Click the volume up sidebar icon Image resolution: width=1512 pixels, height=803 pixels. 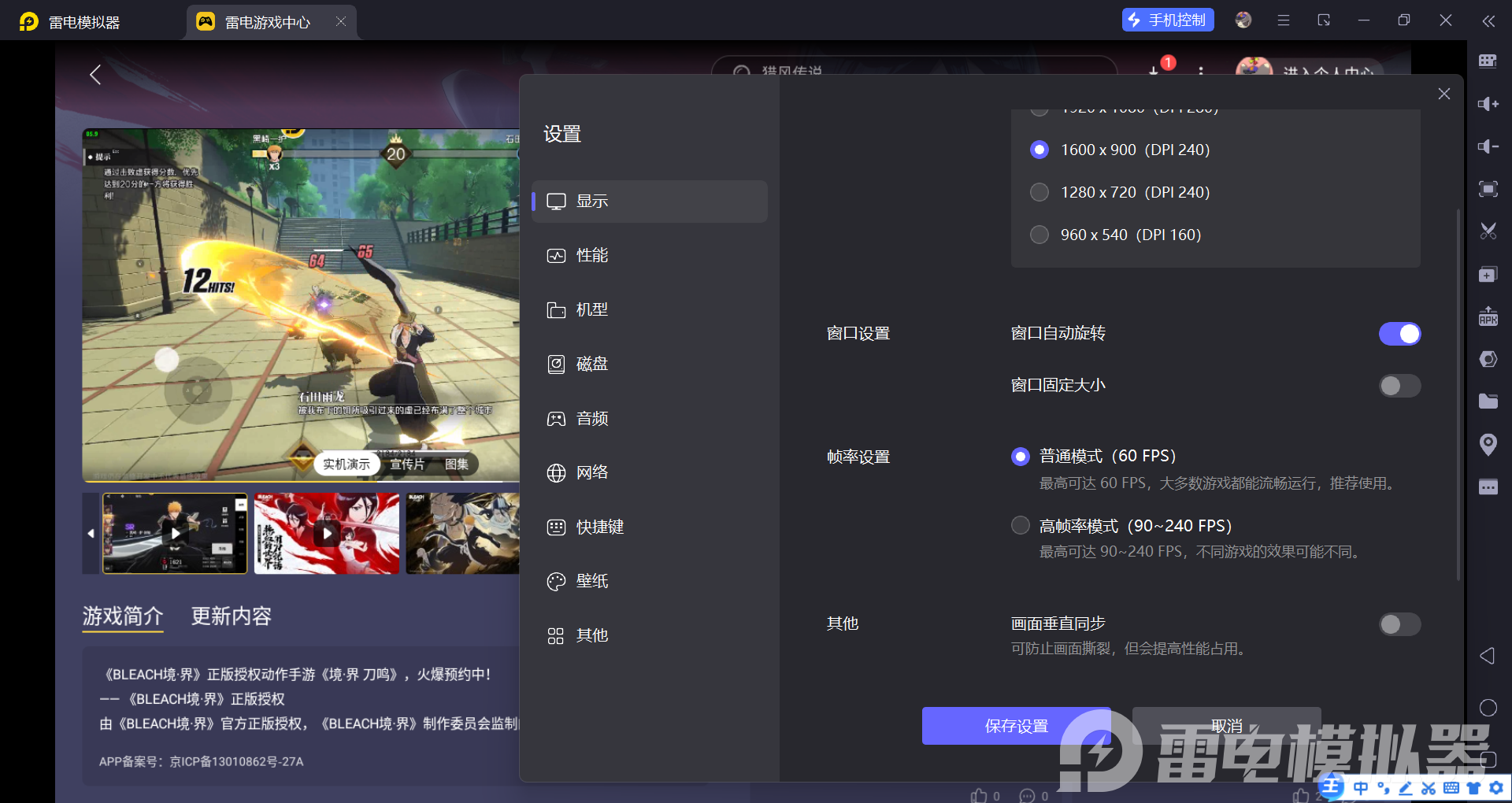(x=1488, y=104)
